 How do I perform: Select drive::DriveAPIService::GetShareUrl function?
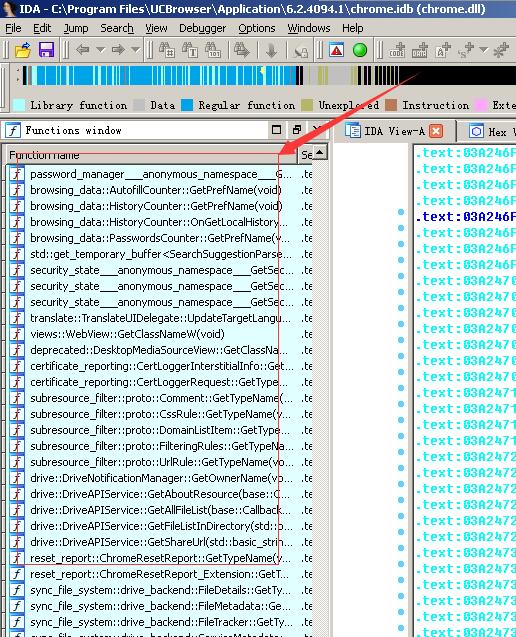tap(161, 542)
